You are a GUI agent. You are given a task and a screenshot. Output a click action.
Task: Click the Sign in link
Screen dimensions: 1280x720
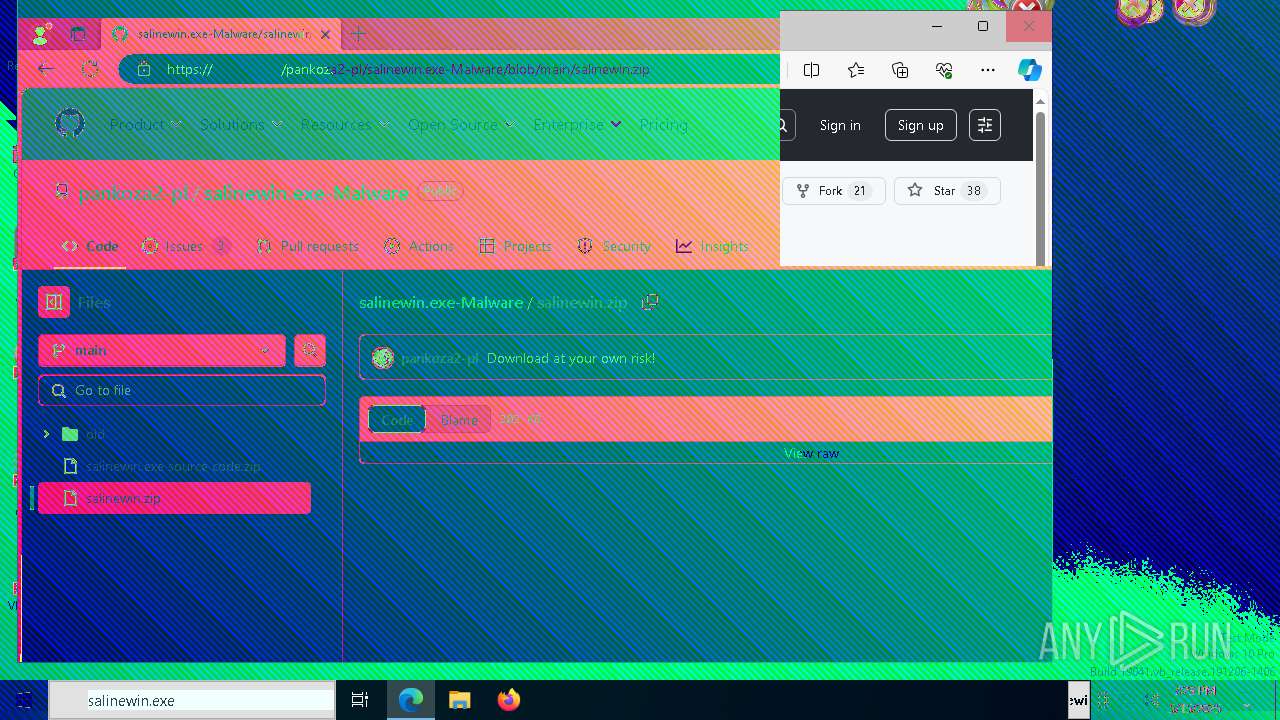pos(840,125)
